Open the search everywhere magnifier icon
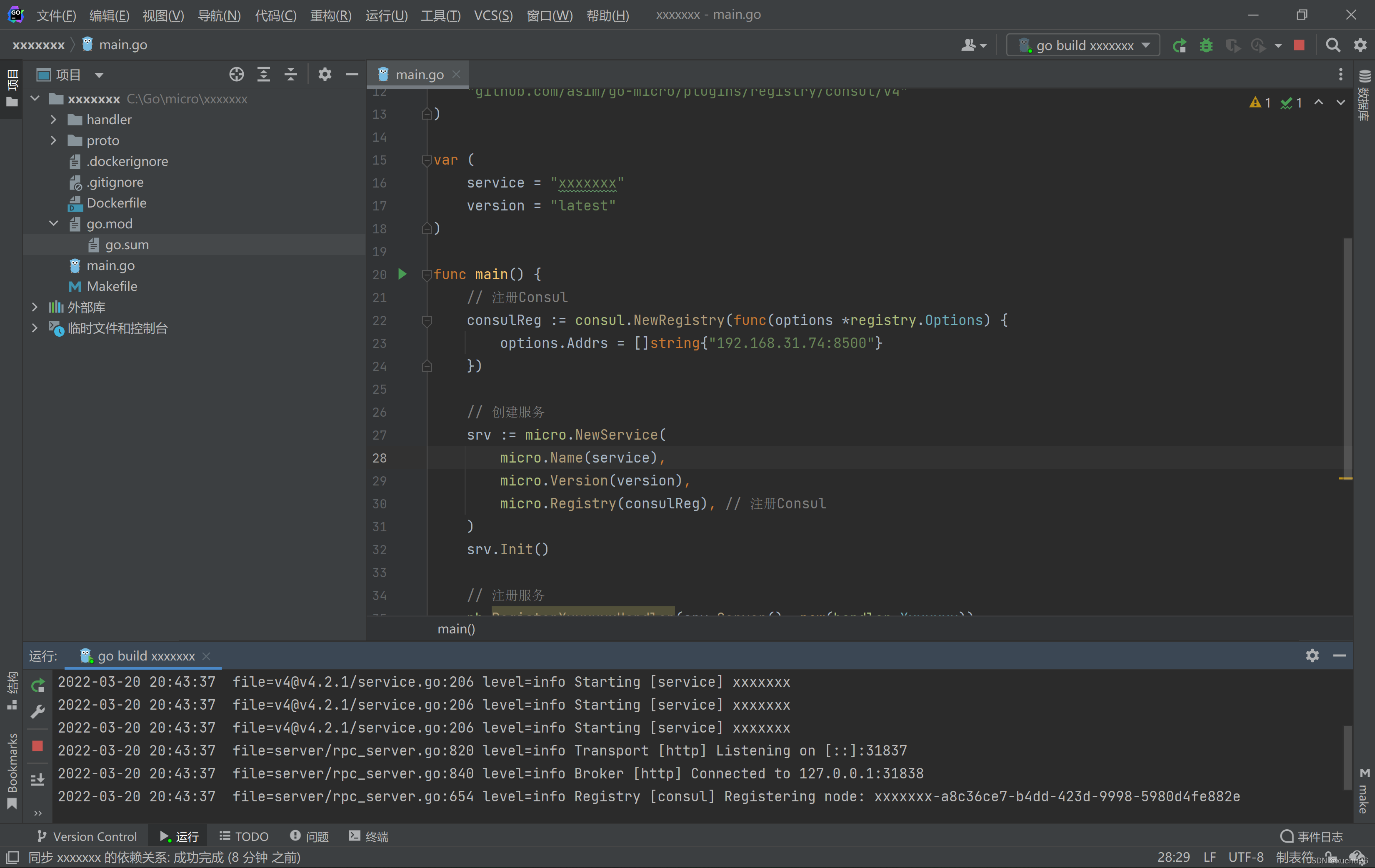This screenshot has height=868, width=1375. click(x=1333, y=45)
